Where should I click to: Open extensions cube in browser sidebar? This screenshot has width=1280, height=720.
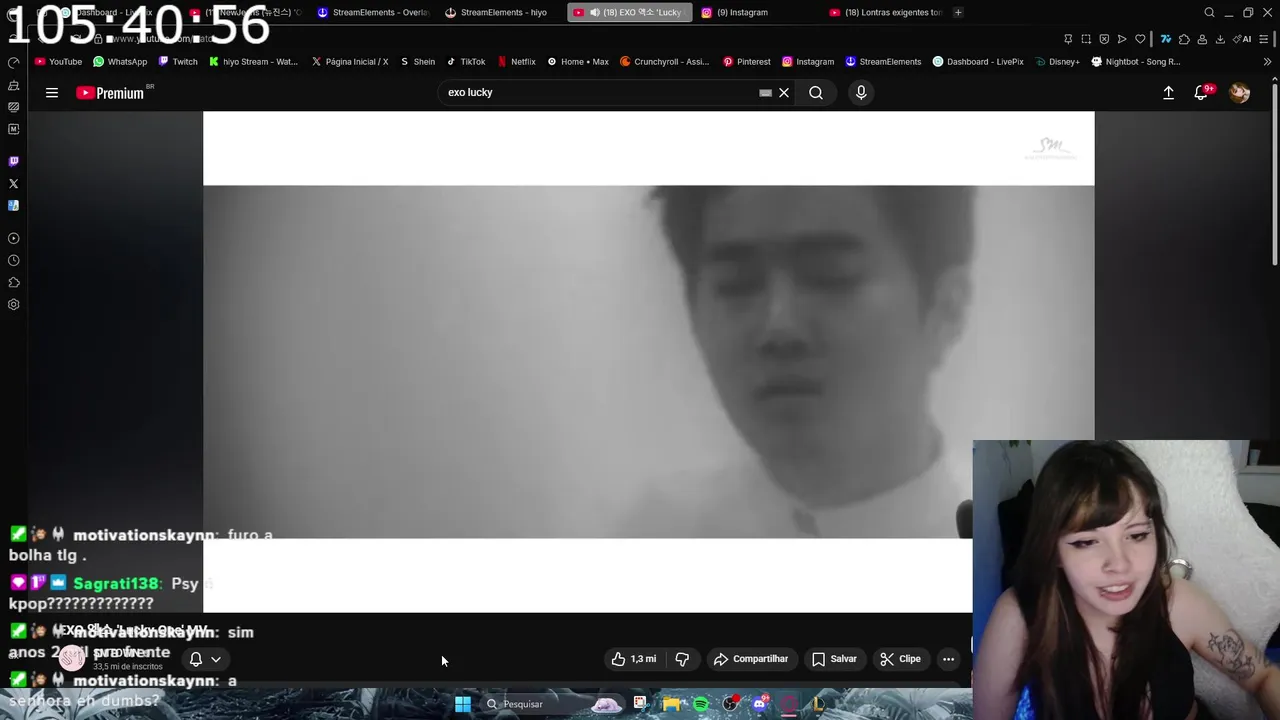point(13,282)
